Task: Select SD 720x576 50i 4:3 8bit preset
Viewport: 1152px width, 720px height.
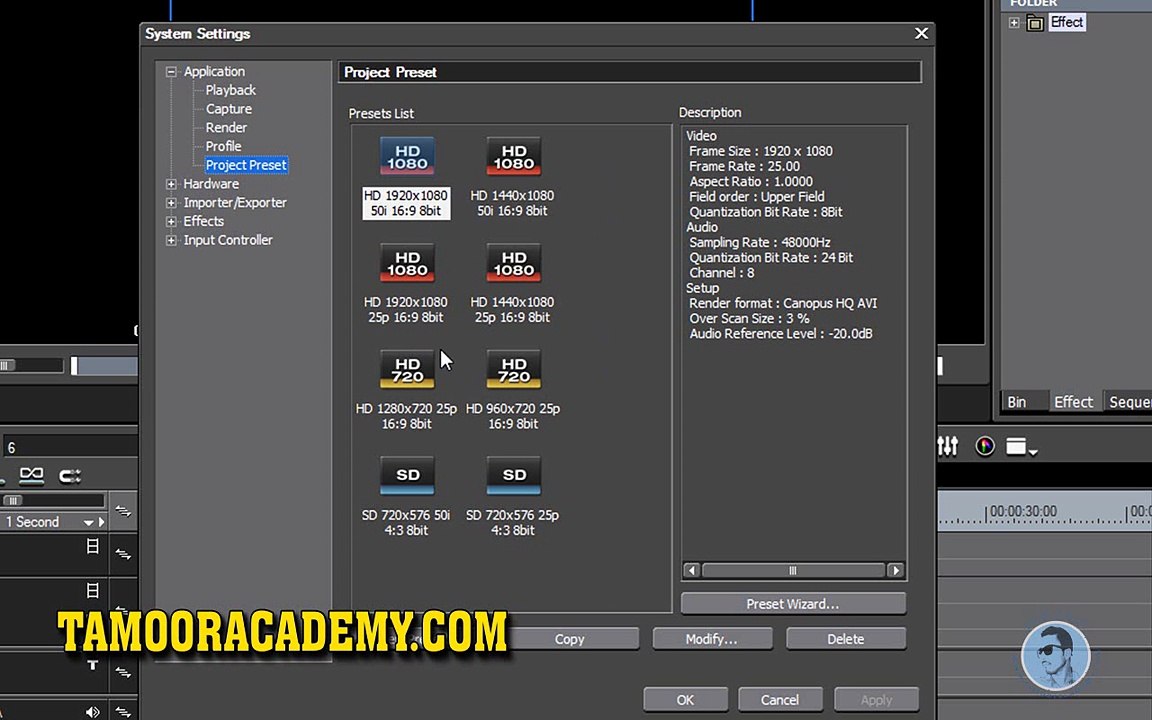Action: [406, 497]
